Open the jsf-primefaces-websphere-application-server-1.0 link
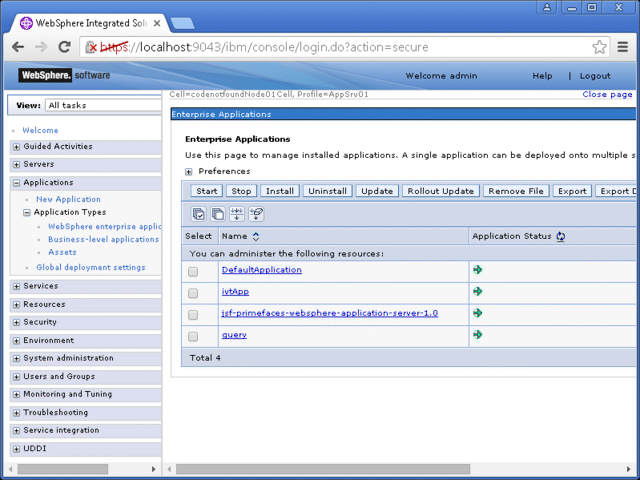This screenshot has width=640, height=480. click(x=329, y=313)
